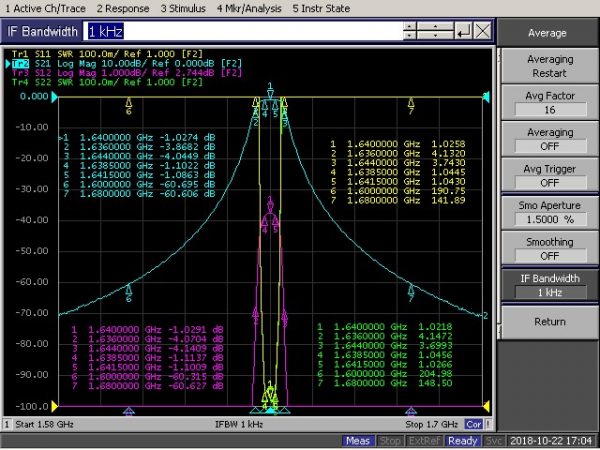Open the 1 Active Ch/Trace menu
The height and width of the screenshot is (450, 600).
click(45, 8)
